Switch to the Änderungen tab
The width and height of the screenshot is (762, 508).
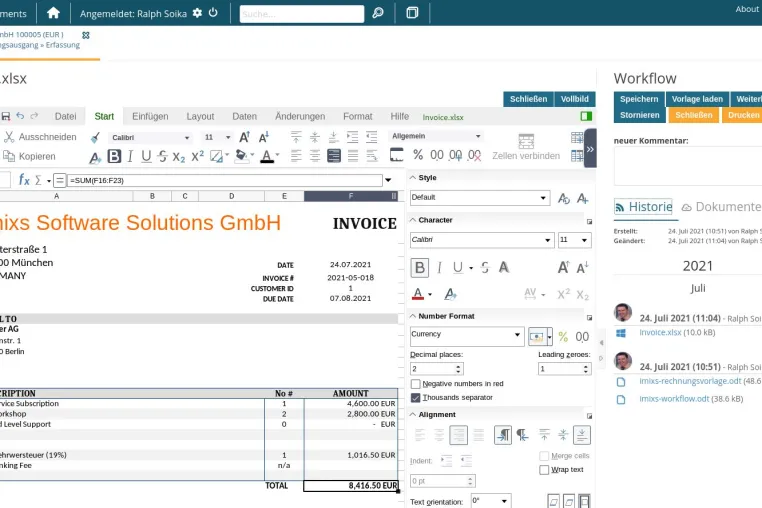click(x=300, y=116)
